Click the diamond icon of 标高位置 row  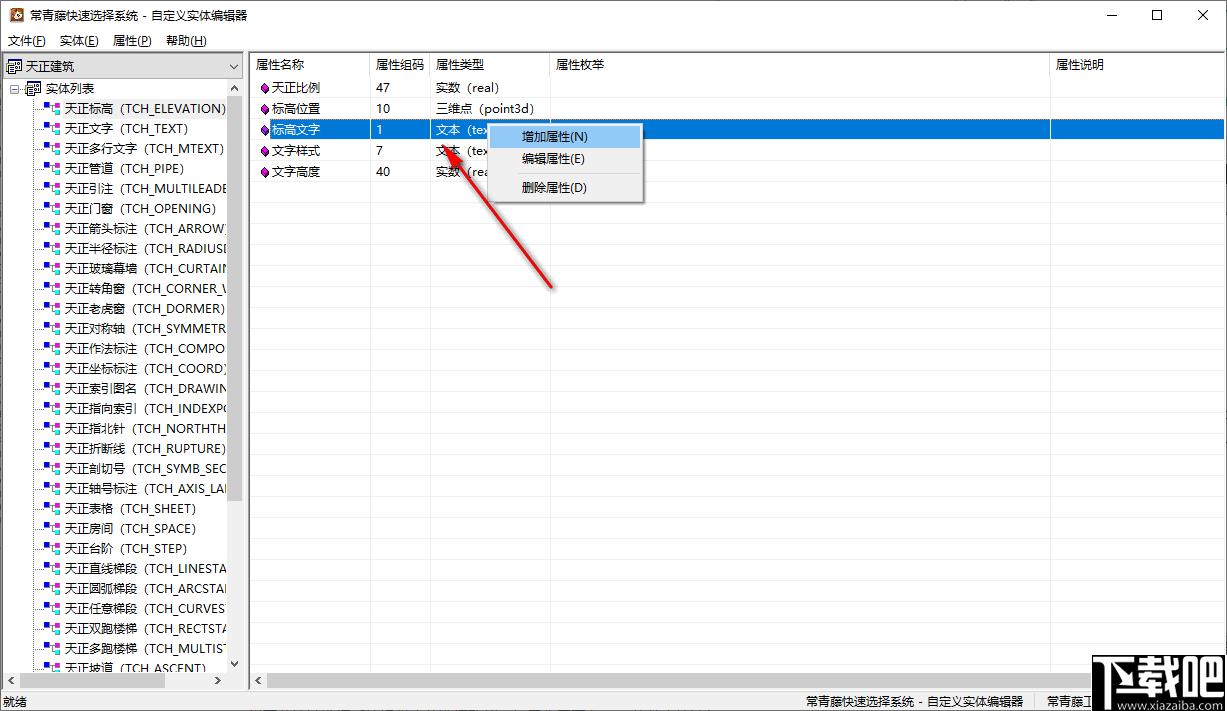click(265, 109)
